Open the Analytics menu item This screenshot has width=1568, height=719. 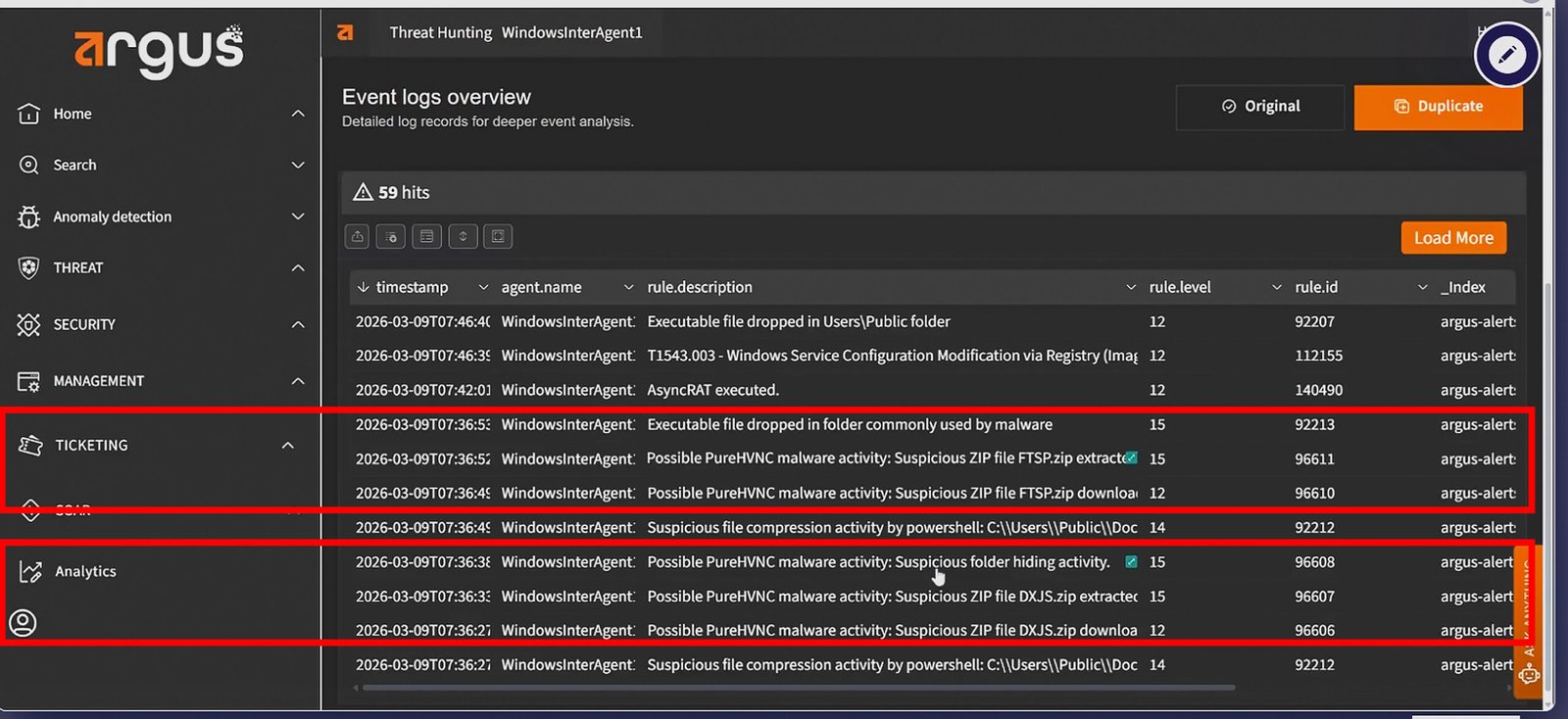[x=85, y=571]
